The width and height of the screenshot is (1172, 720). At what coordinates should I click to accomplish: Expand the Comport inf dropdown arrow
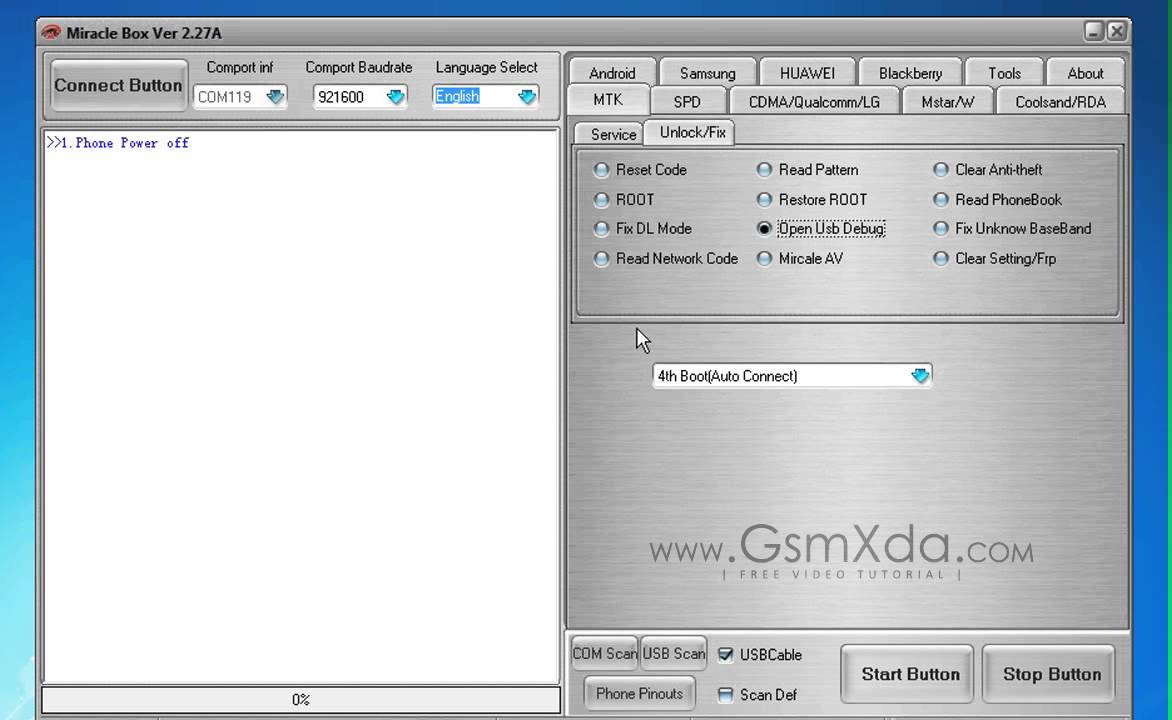point(275,96)
